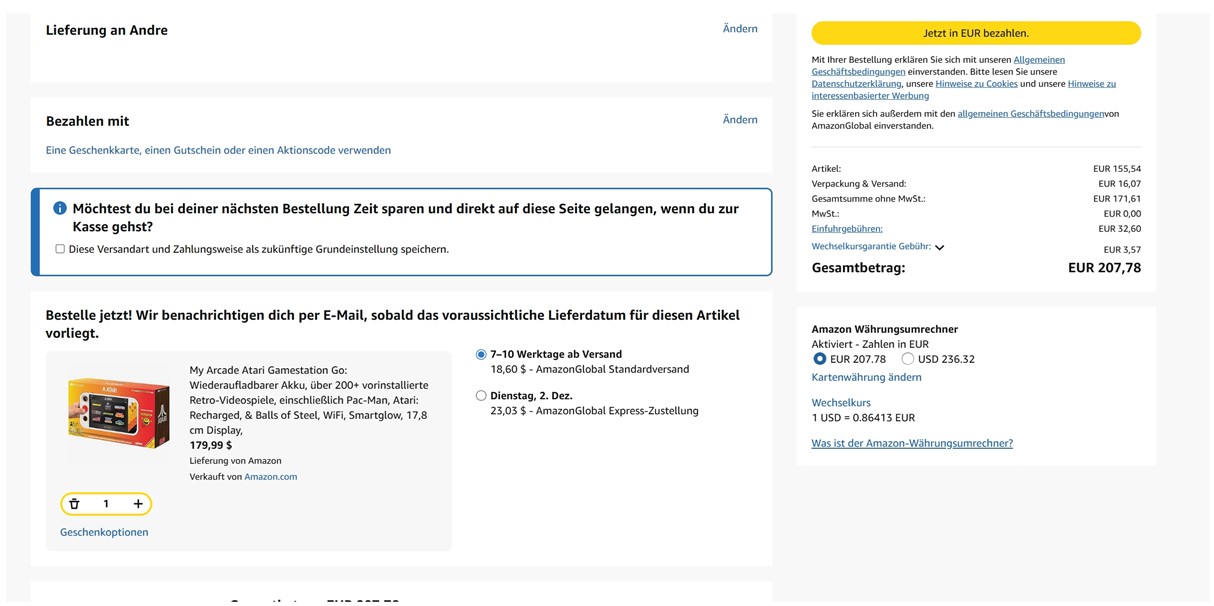Enable saving shipping and payment defaults checkbox
Viewport: 1214px width, 606px height.
pos(60,249)
